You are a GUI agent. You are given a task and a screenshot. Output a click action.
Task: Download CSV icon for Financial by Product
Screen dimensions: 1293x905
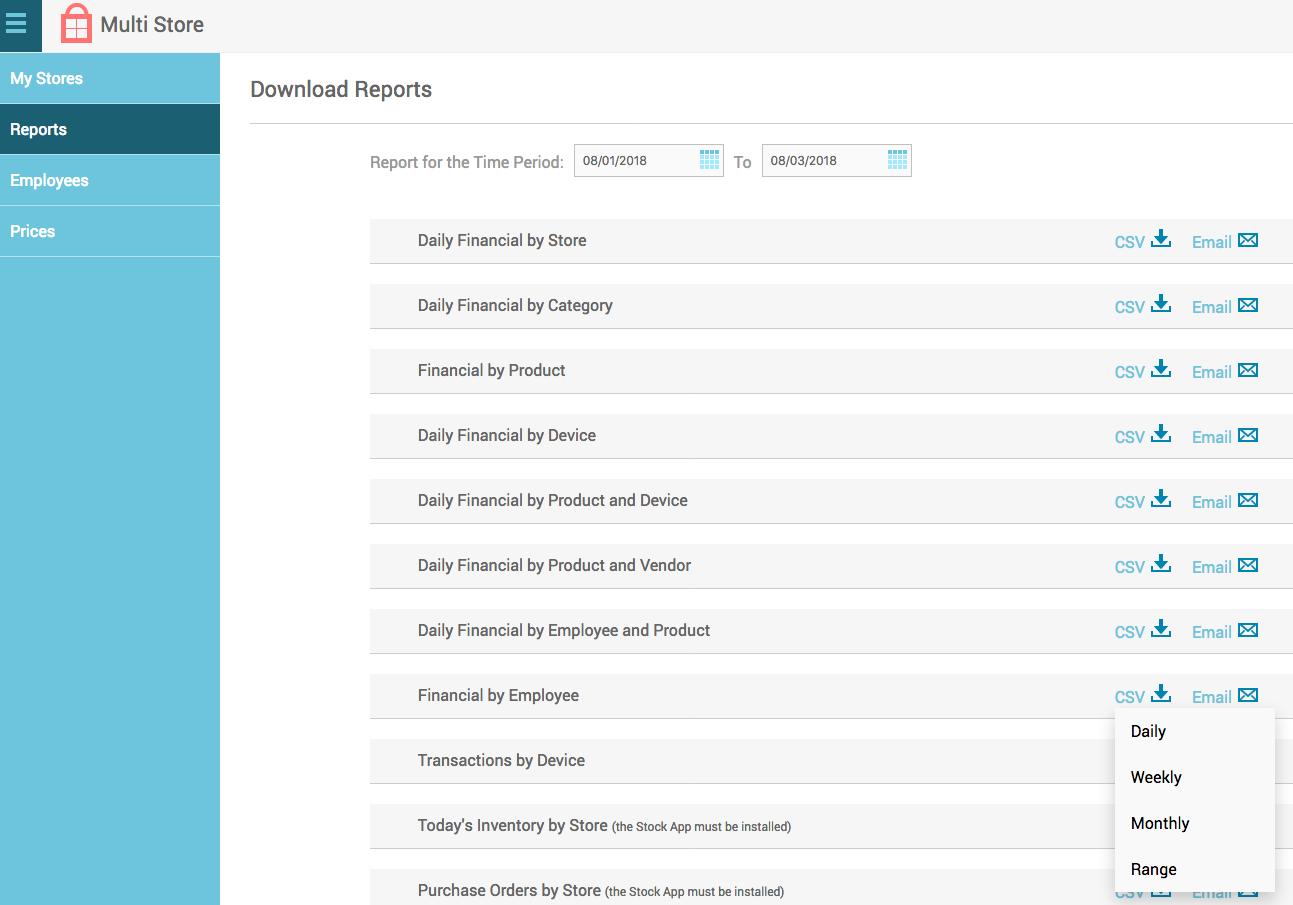[x=1161, y=369]
